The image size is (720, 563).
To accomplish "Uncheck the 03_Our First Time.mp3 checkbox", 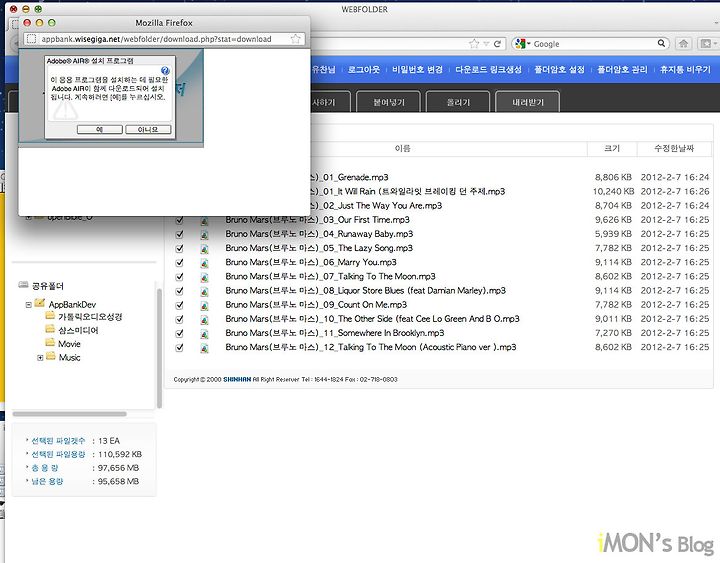I will pyautogui.click(x=180, y=220).
